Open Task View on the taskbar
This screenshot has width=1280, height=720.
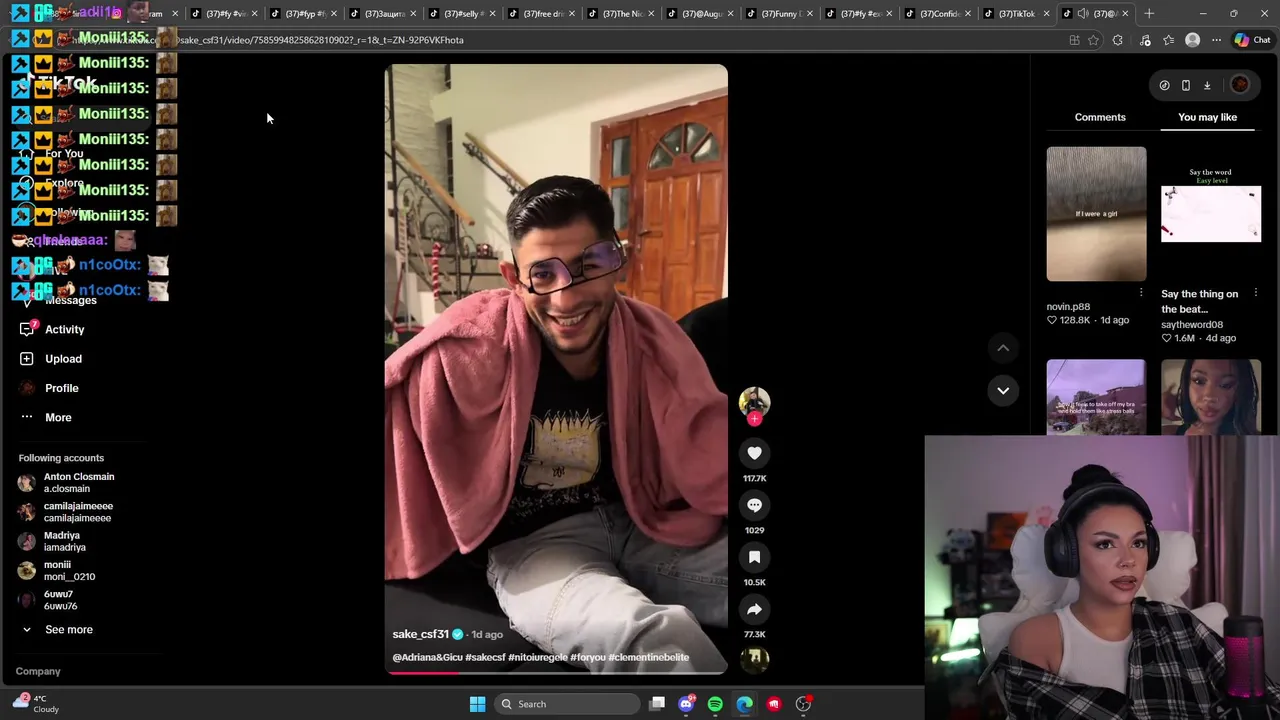pos(657,704)
